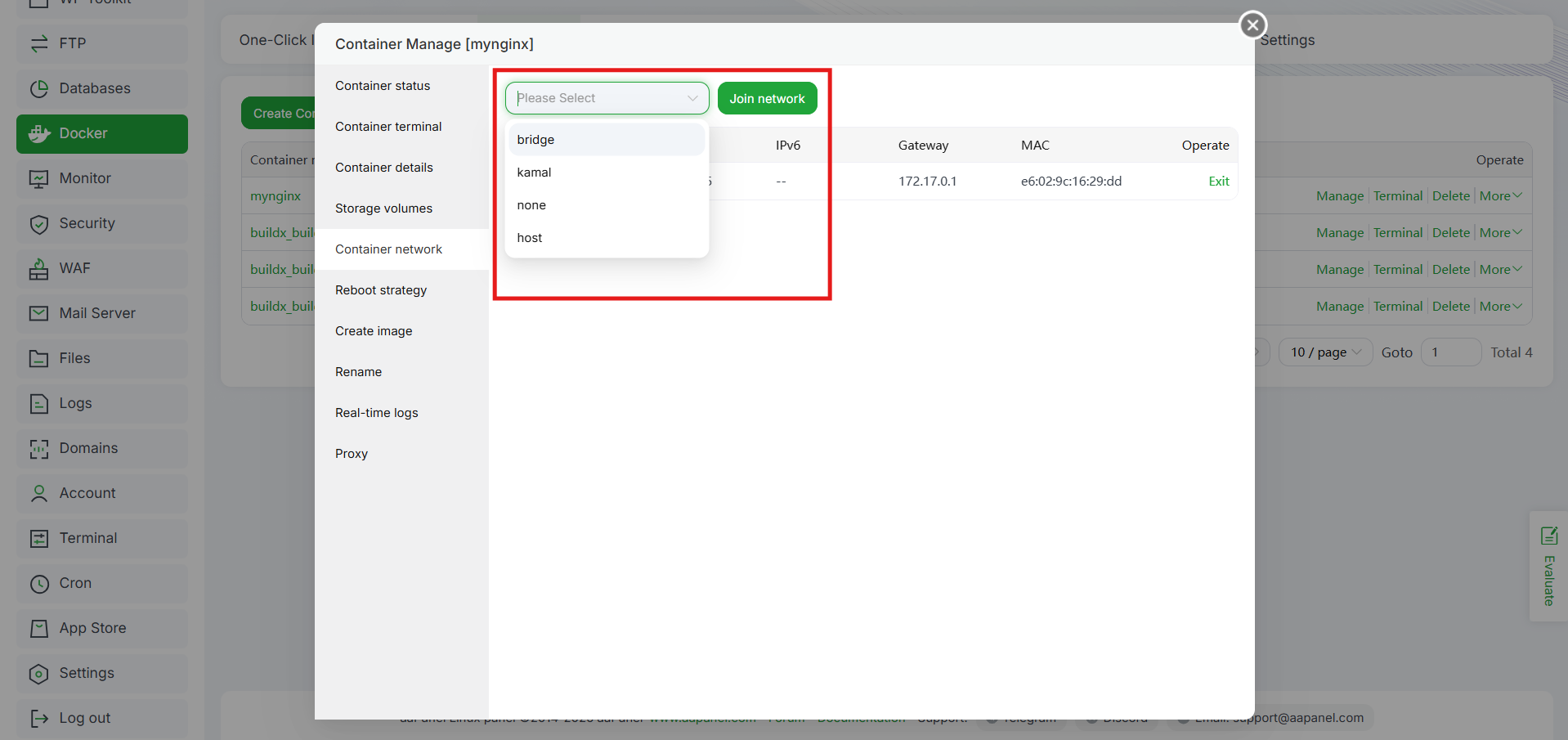Click Delete in the mynginx row
Image resolution: width=1568 pixels, height=740 pixels.
point(1451,196)
